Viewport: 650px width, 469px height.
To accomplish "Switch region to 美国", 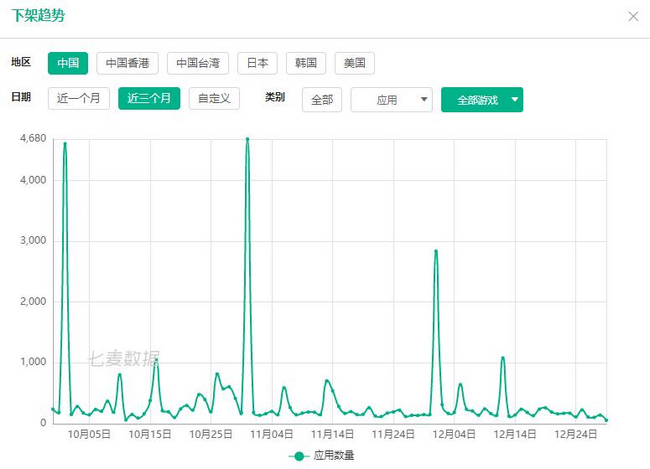I will point(354,63).
